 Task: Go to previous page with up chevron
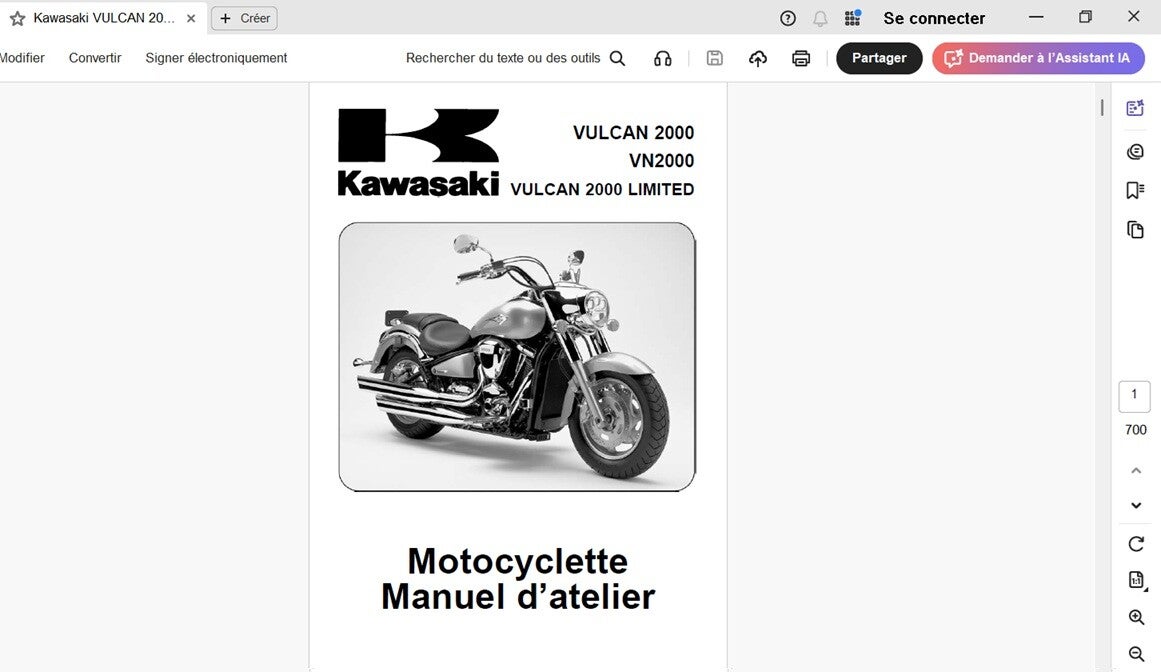(x=1136, y=471)
